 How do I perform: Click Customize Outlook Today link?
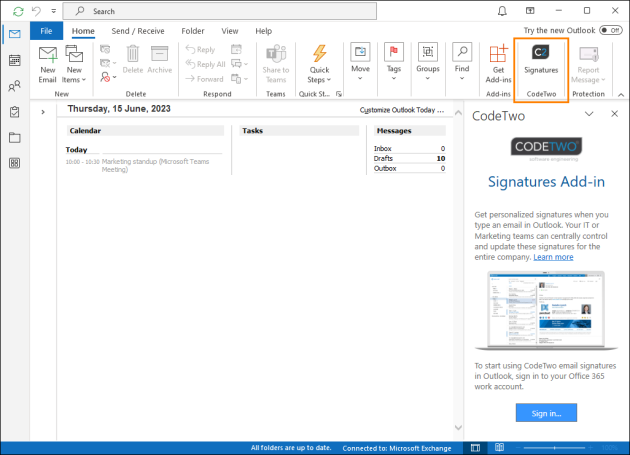click(x=402, y=110)
